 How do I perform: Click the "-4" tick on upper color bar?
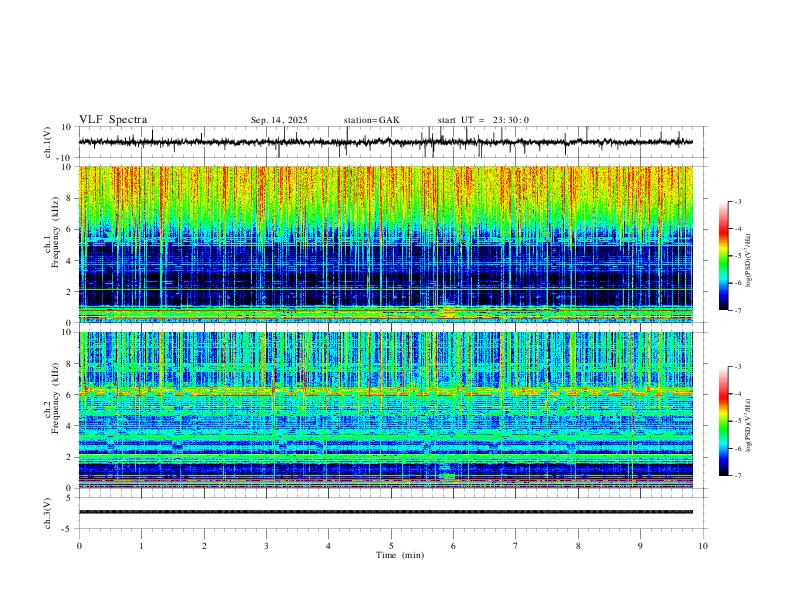tap(737, 229)
